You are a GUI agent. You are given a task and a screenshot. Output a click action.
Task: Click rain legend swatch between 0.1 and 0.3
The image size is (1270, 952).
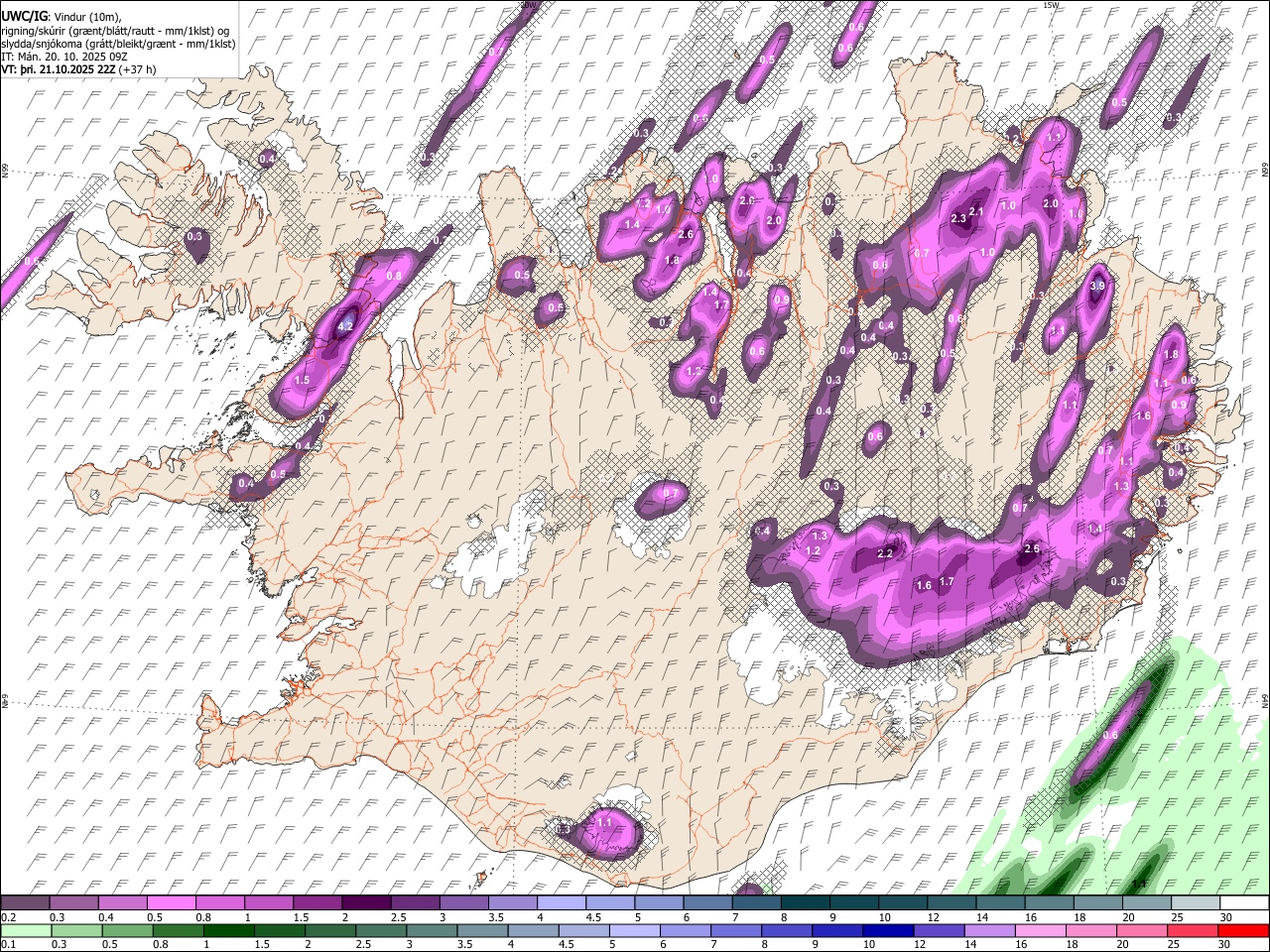[x=27, y=930]
